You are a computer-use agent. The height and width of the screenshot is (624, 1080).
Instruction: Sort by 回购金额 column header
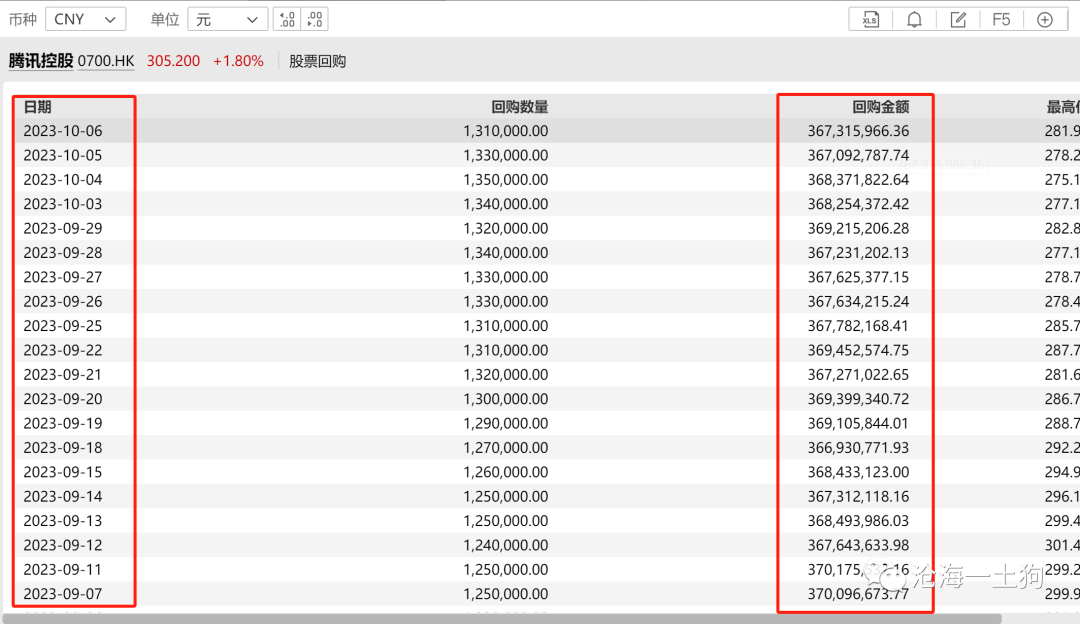880,107
